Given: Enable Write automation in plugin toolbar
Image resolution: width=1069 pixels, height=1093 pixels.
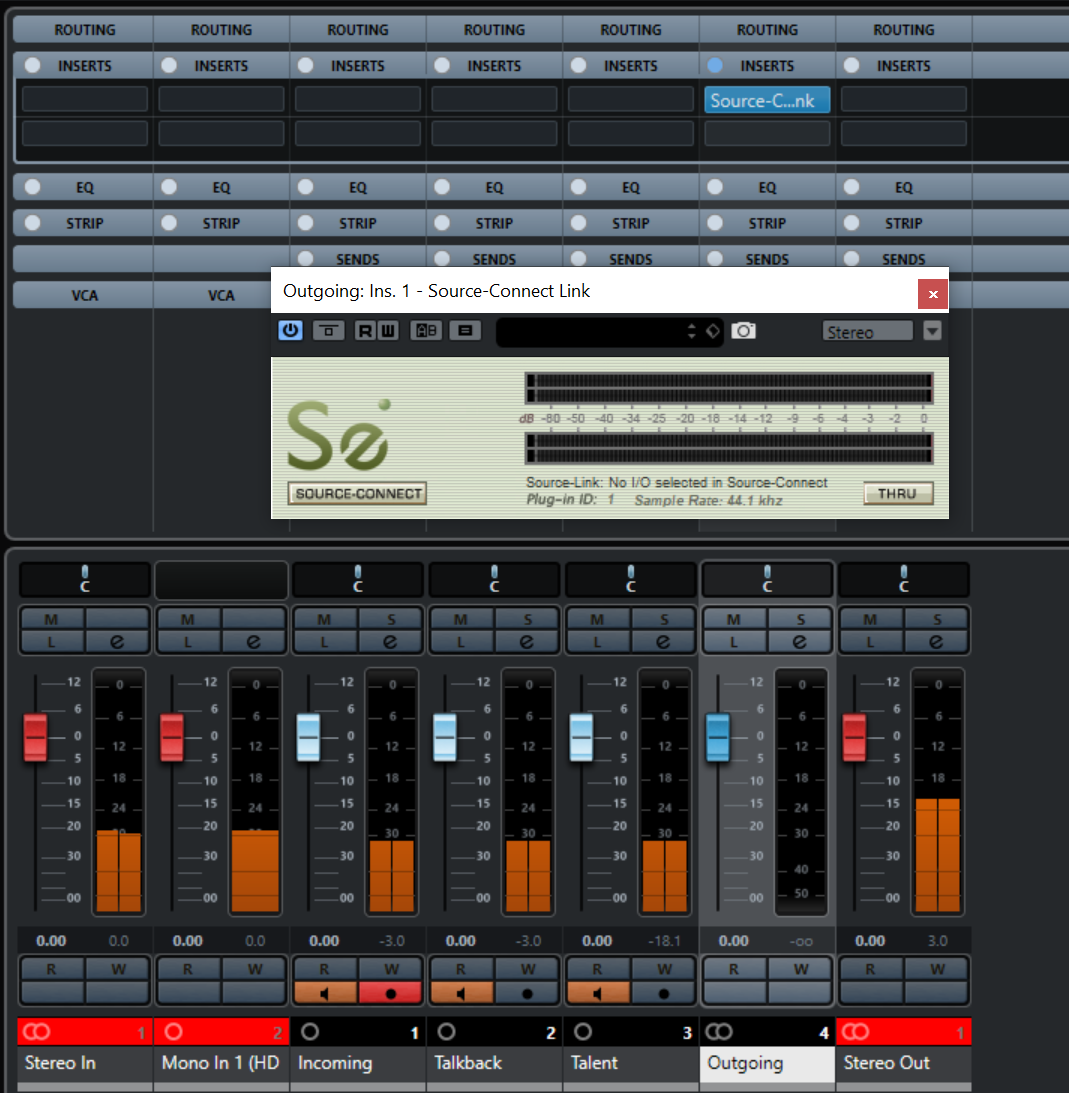Looking at the screenshot, I should pos(387,331).
